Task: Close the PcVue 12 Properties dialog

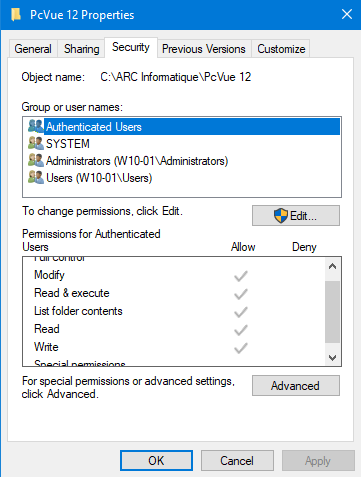Action: 347,14
